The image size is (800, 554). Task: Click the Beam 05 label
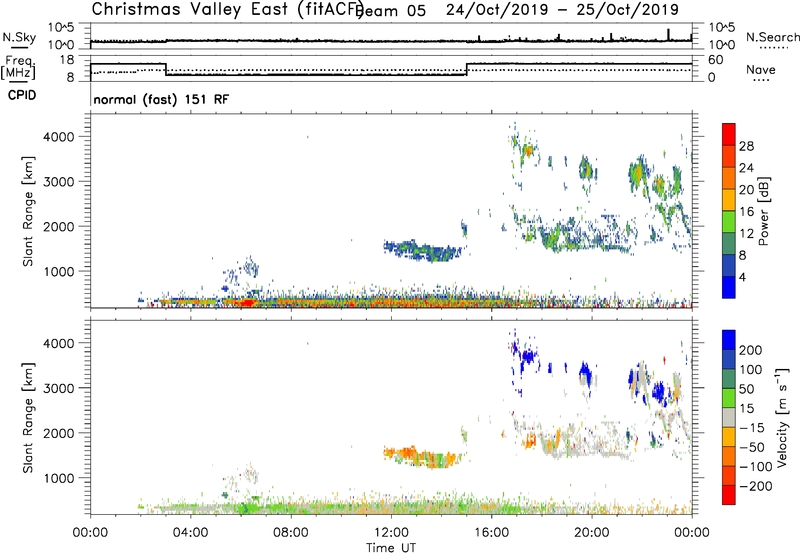[x=390, y=11]
